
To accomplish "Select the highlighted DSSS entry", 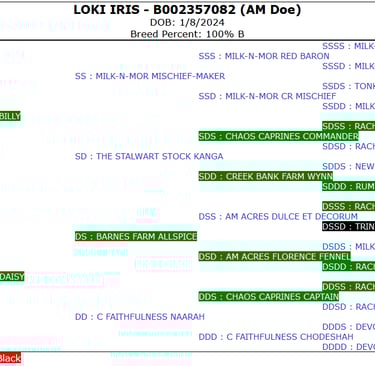I will point(348,206).
